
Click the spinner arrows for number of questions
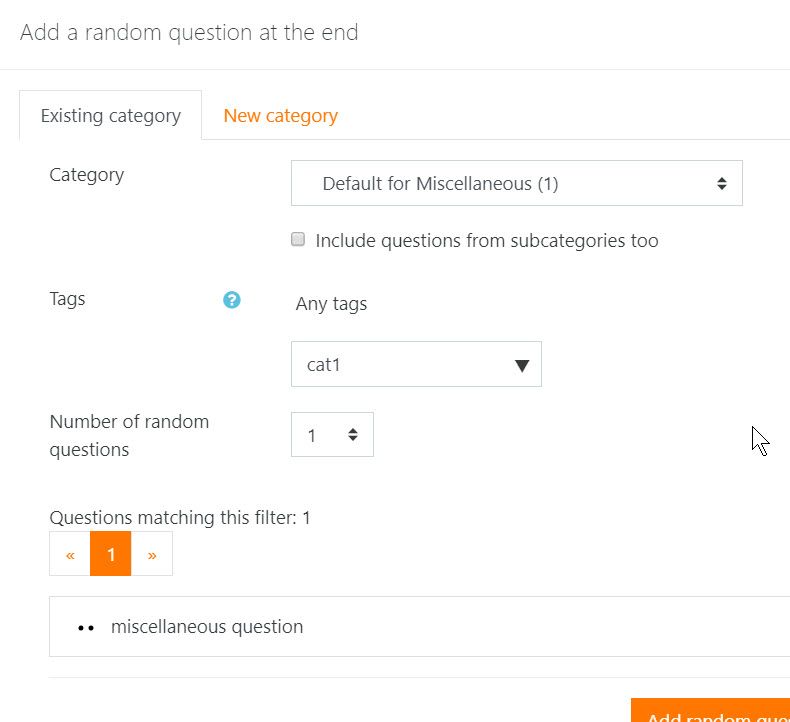pos(353,434)
